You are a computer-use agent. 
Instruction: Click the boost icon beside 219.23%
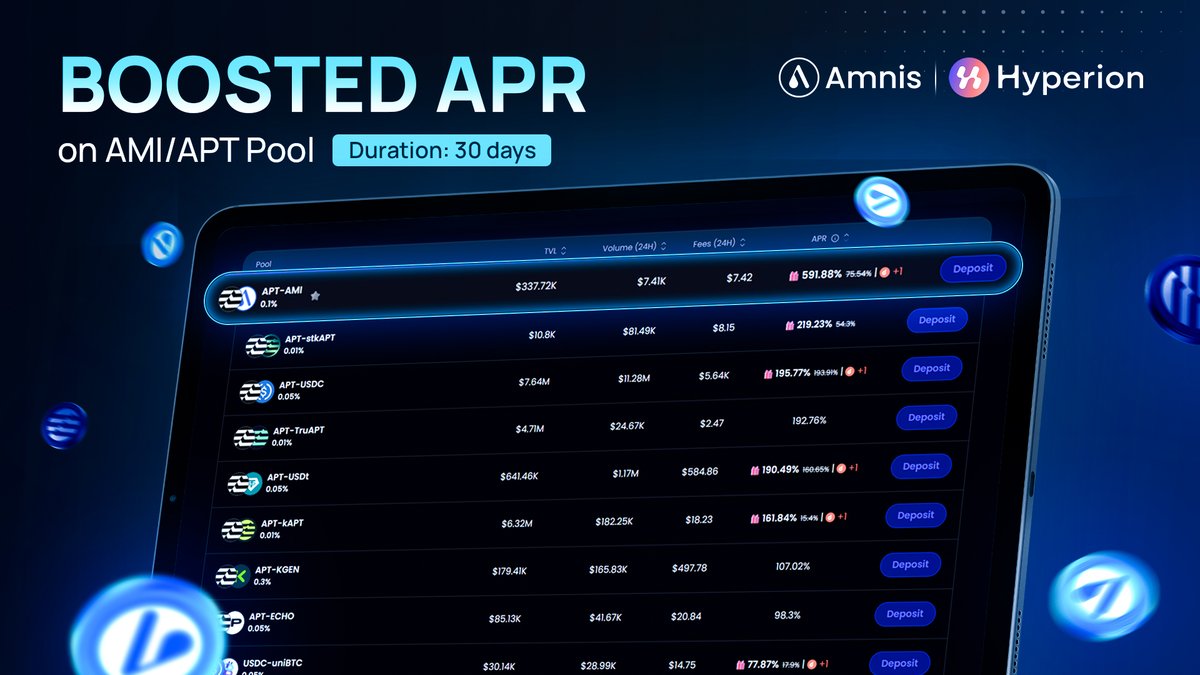[x=788, y=324]
